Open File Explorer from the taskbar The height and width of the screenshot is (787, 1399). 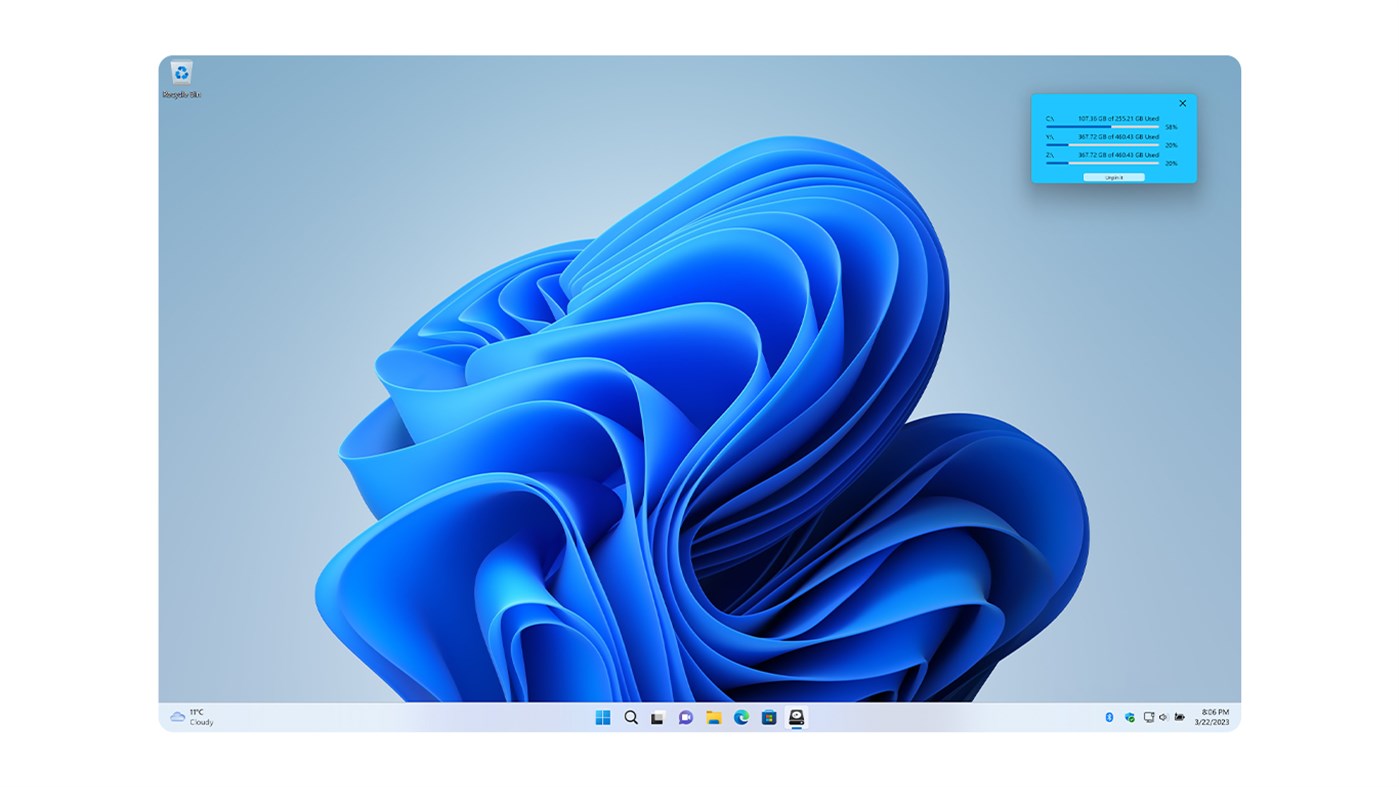[x=713, y=717]
